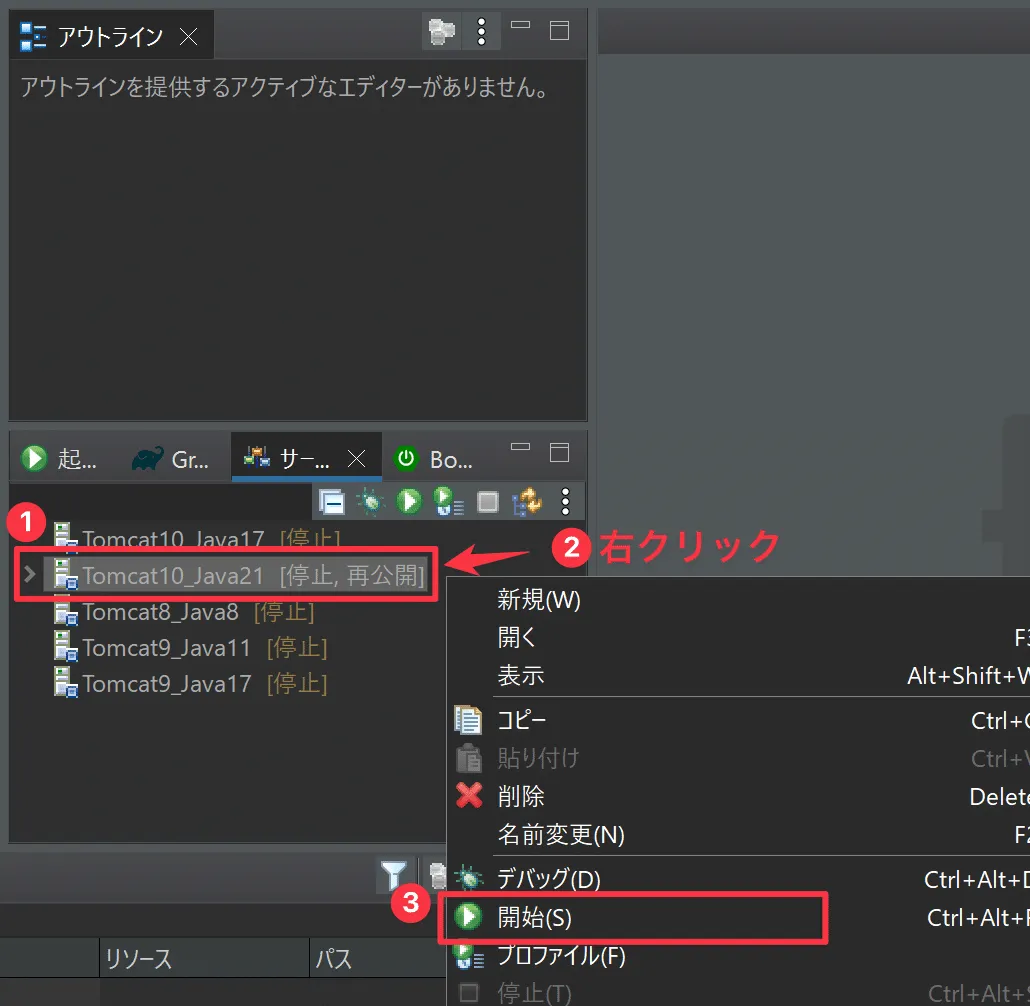The height and width of the screenshot is (1006, 1030).
Task: Choose デバッグ(D) from the context menu
Action: (738, 879)
